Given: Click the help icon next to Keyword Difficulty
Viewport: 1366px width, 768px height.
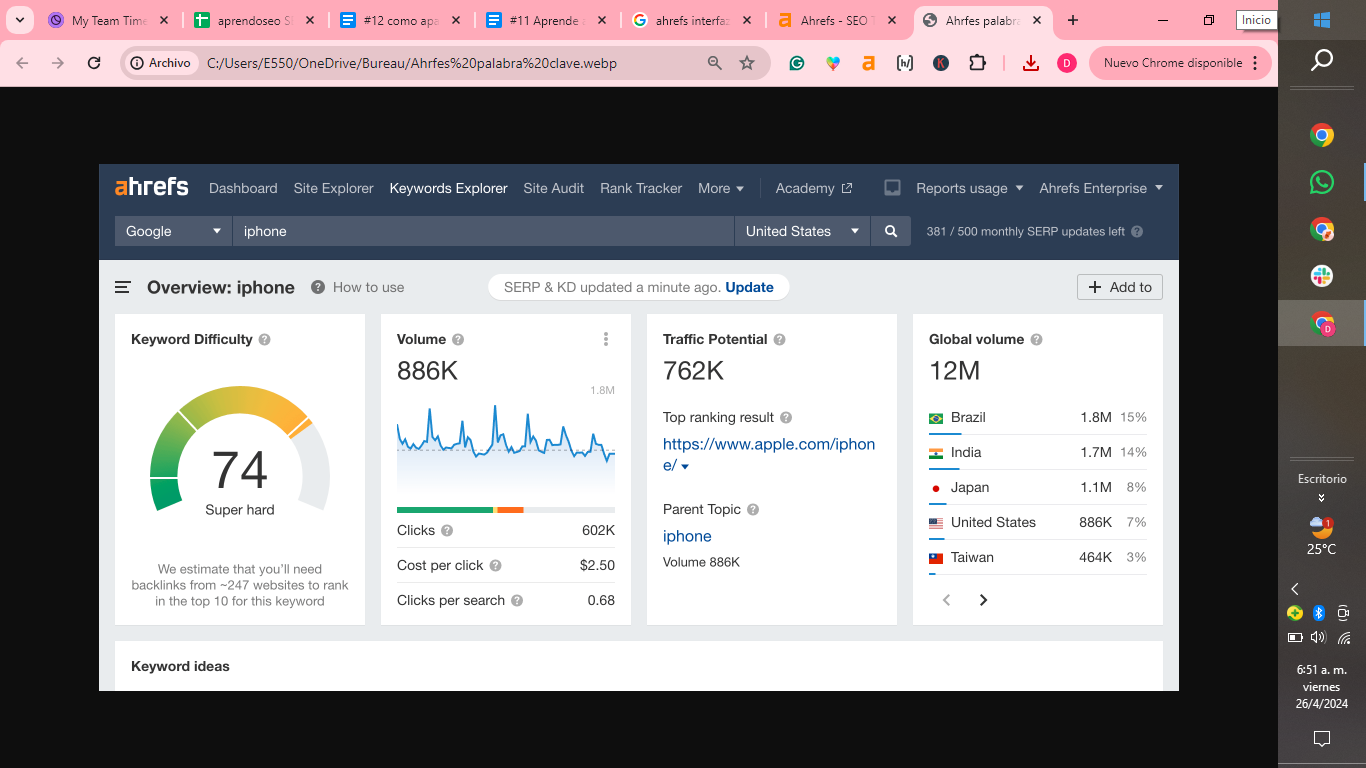Looking at the screenshot, I should tap(265, 339).
